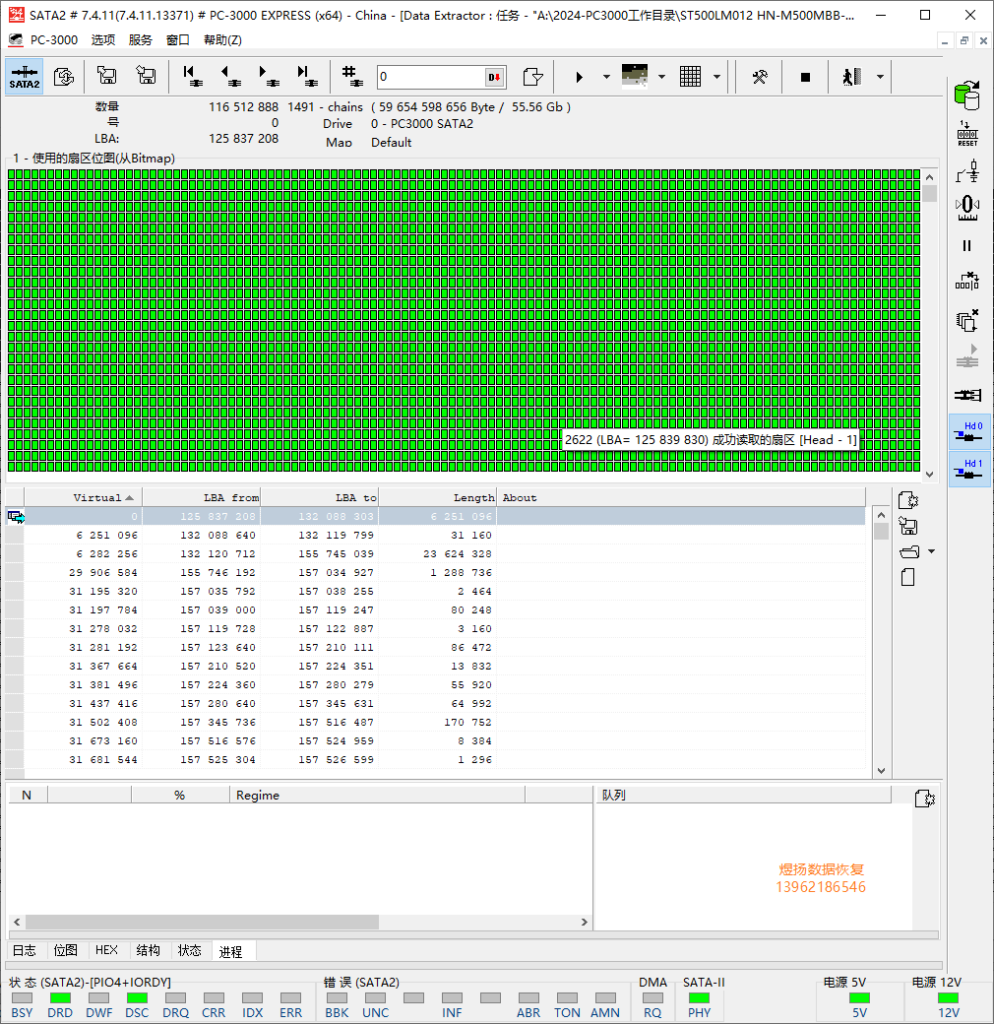Click the bitmap scrollbar down arrow
Screen dimensions: 994x1024
click(x=929, y=475)
